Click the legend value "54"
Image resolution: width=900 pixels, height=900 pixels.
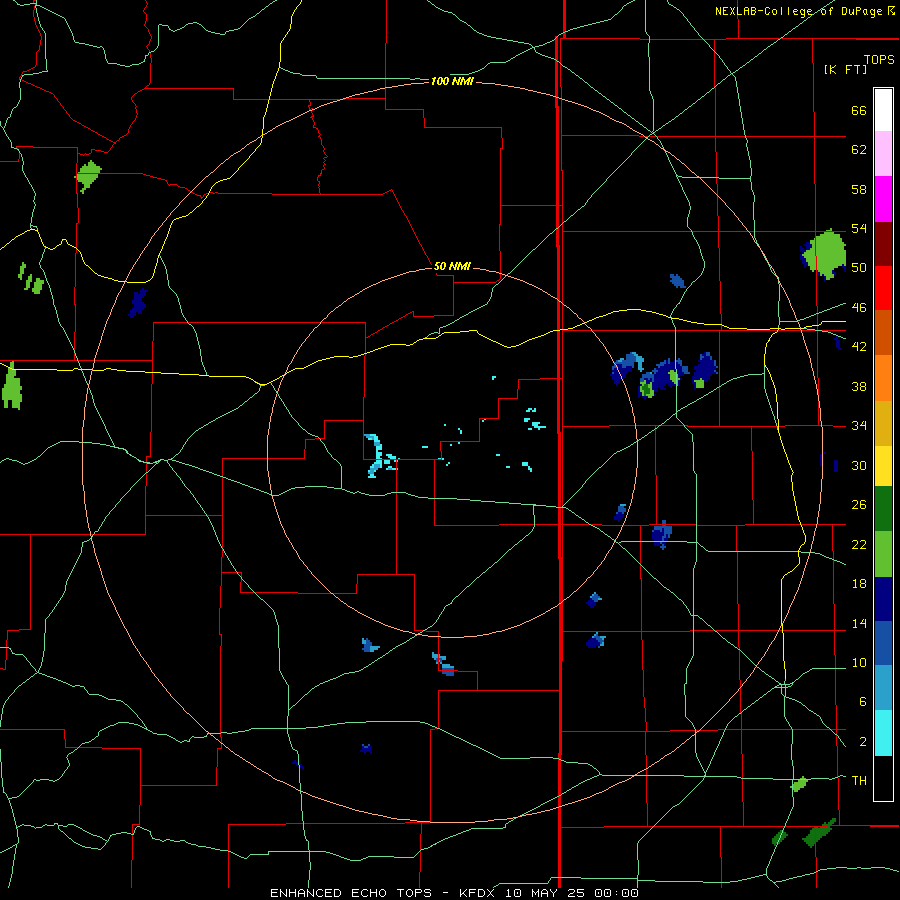(x=859, y=228)
